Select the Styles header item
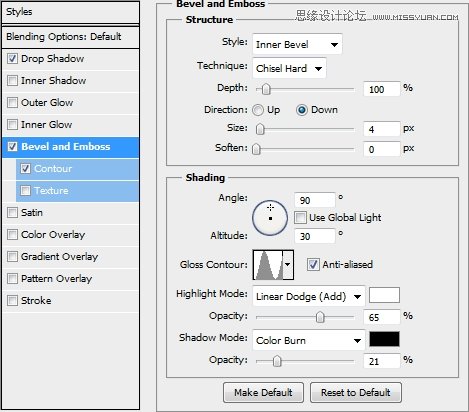Screen dimensions: 469x412 (x=70, y=12)
